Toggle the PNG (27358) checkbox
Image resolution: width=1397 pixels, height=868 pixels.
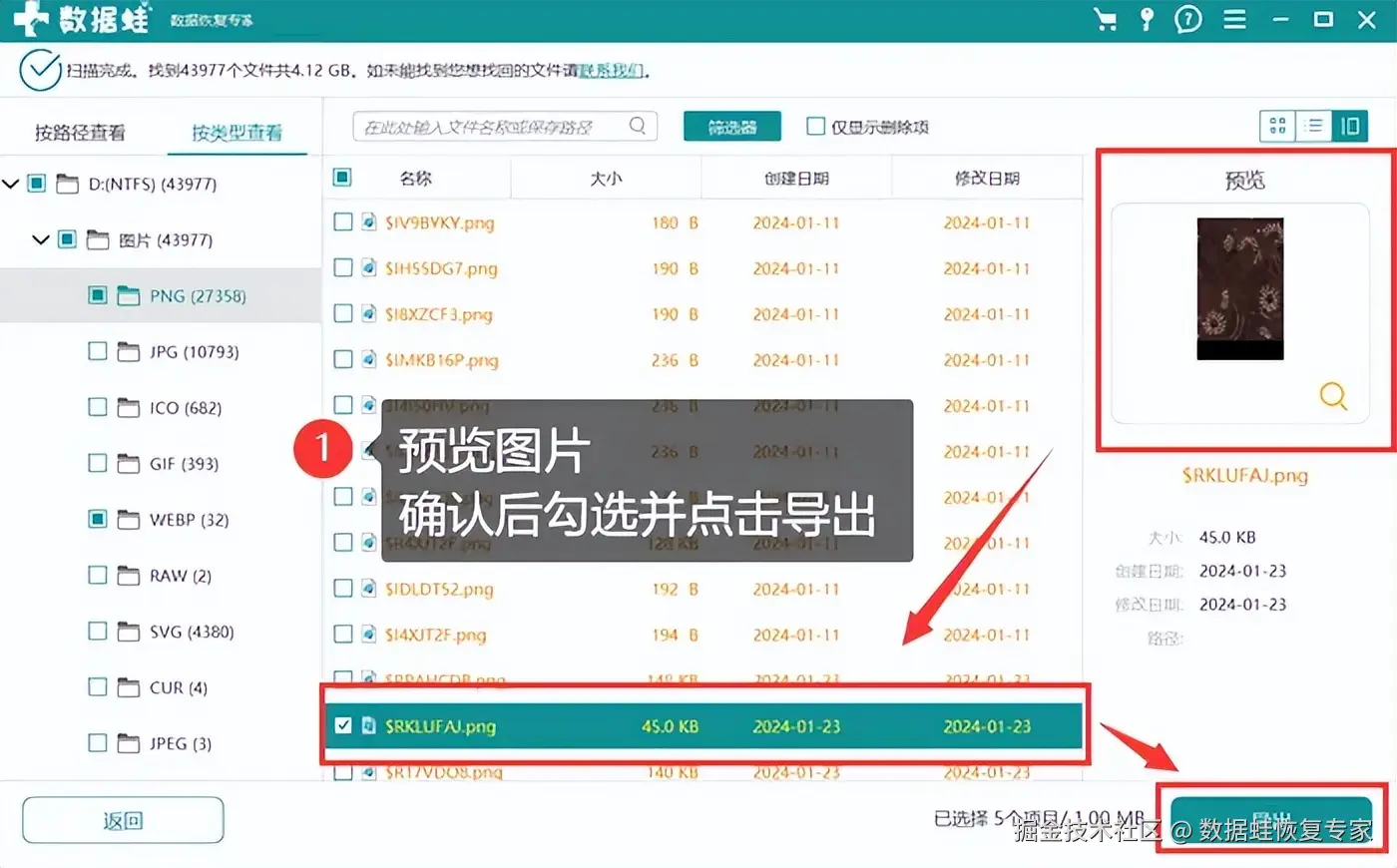tap(97, 295)
